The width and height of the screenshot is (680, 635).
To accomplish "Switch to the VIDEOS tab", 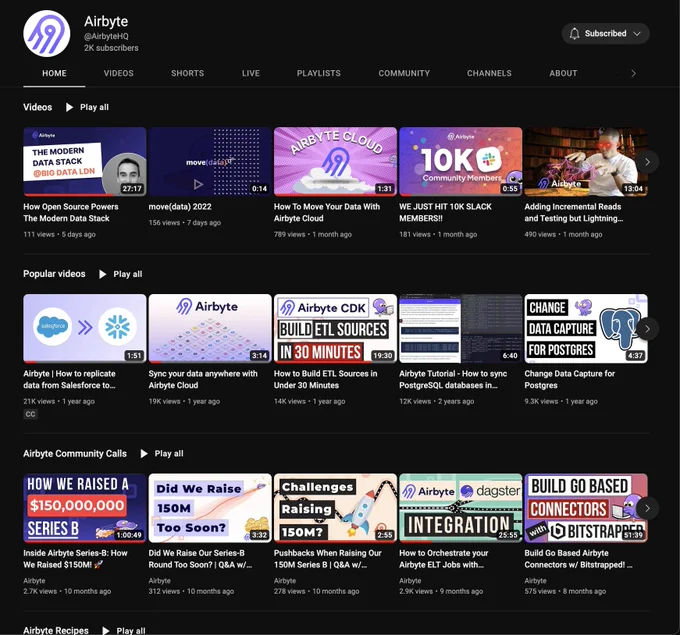I will click(x=118, y=73).
